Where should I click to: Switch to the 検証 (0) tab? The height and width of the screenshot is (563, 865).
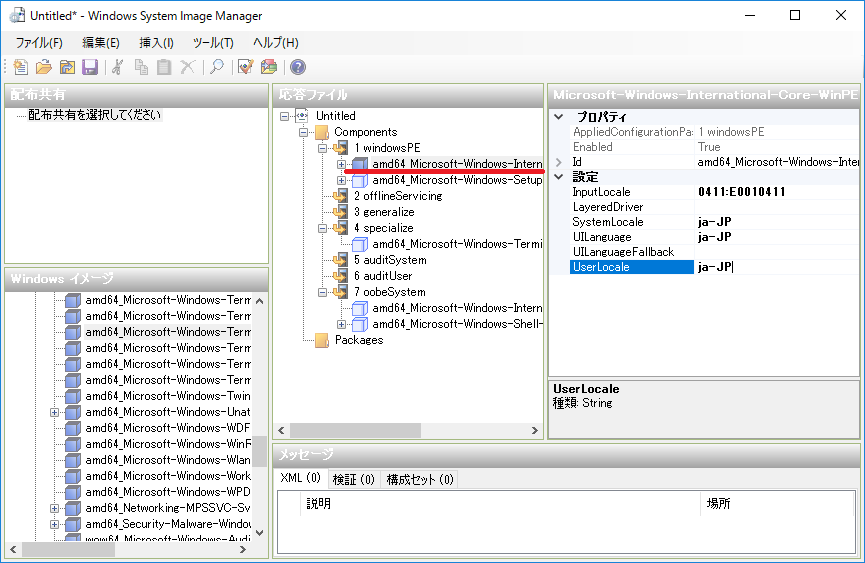[354, 480]
